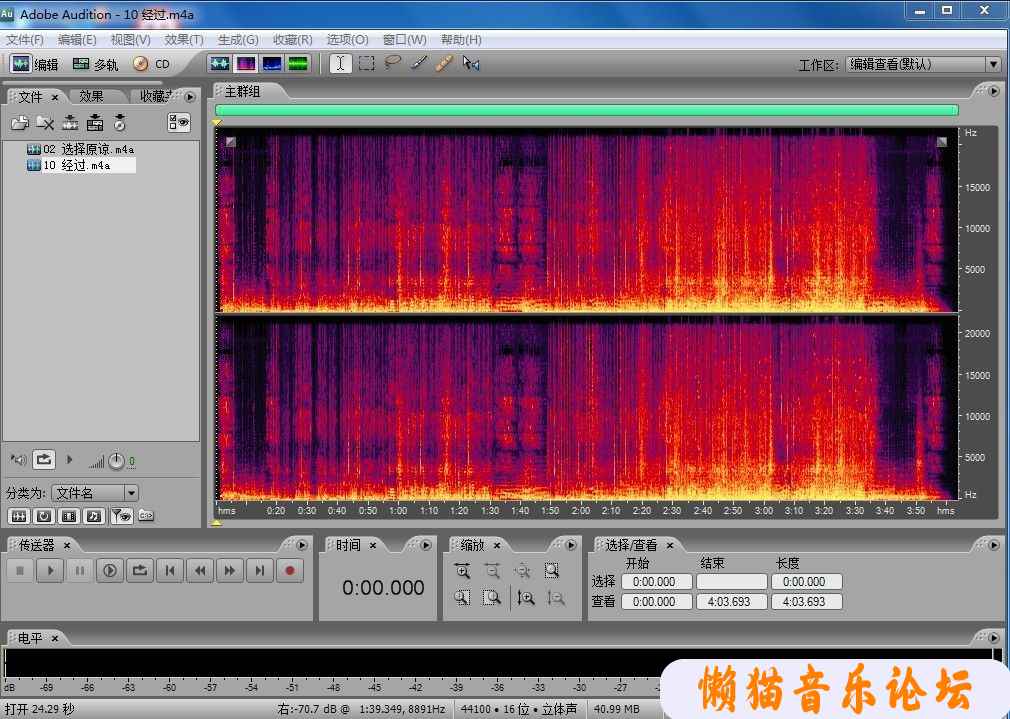This screenshot has height=719, width=1010.
Task: Click the Close File icon in Files panel
Action: point(45,122)
